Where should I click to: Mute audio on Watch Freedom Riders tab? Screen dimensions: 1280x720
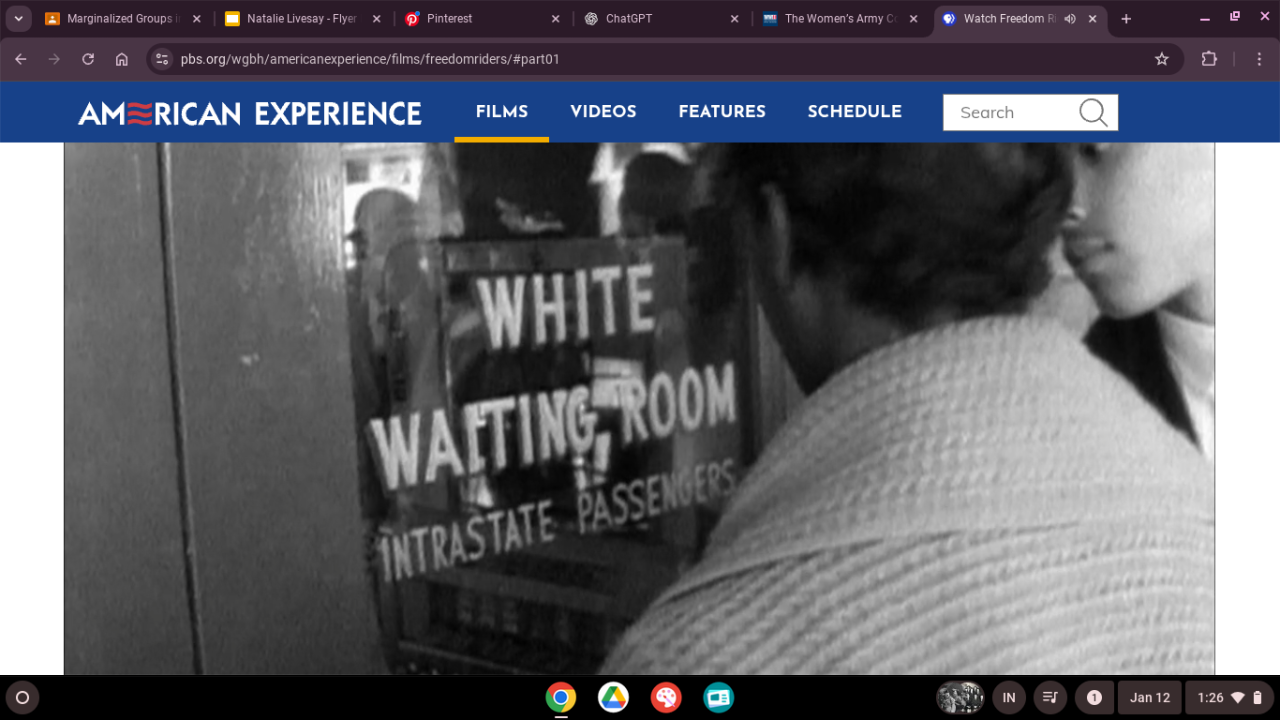[x=1070, y=19]
